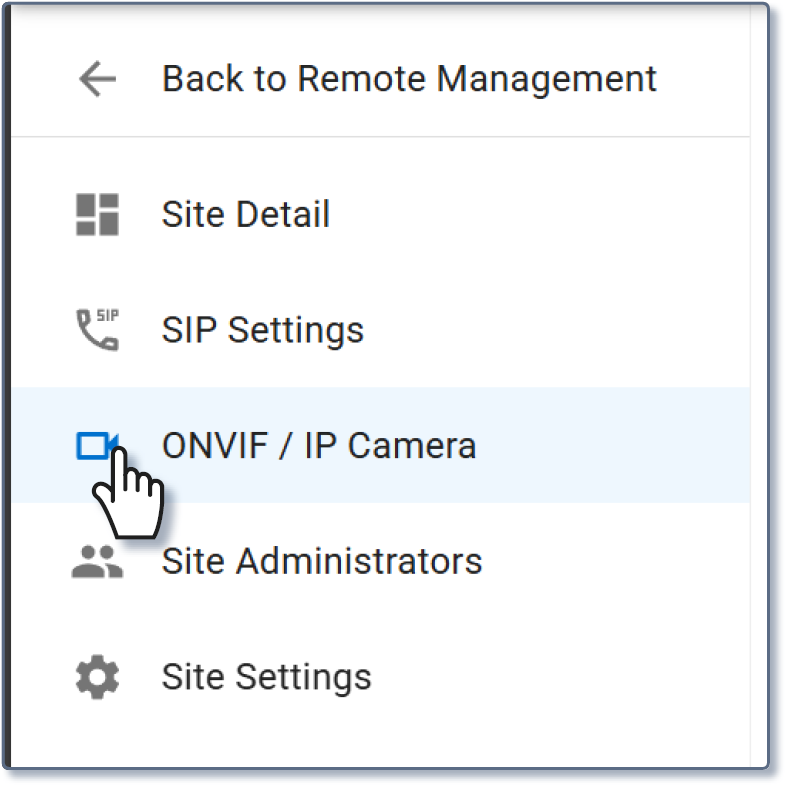Click the blue video camera icon
The height and width of the screenshot is (786, 786).
pos(97,445)
